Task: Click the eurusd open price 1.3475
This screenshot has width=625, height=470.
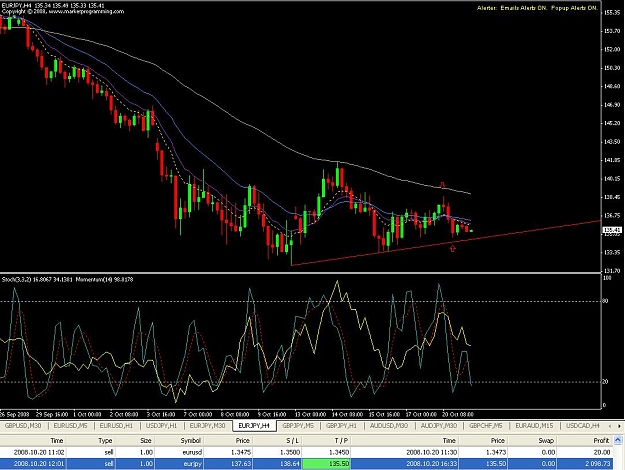Action: coord(241,452)
